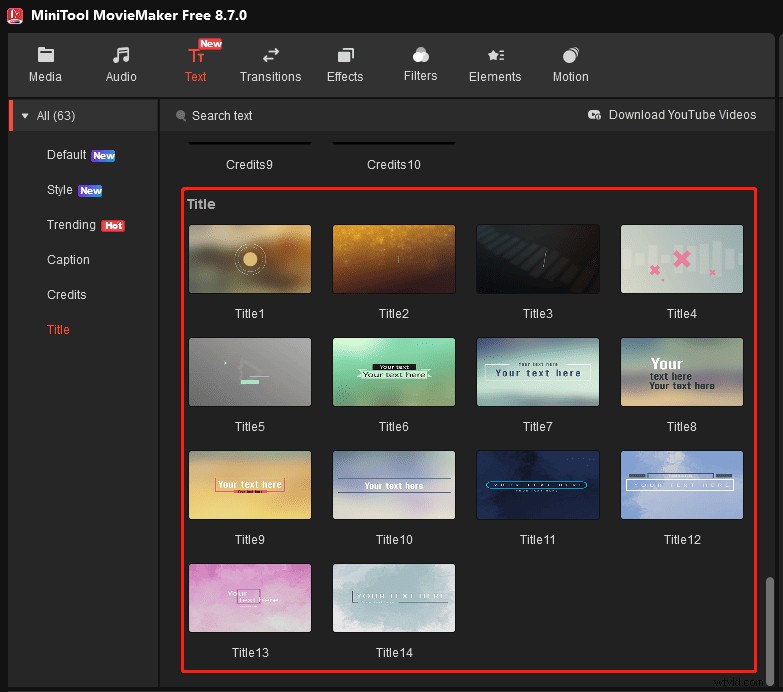Click the Title section heading
783x692 pixels.
click(x=201, y=204)
